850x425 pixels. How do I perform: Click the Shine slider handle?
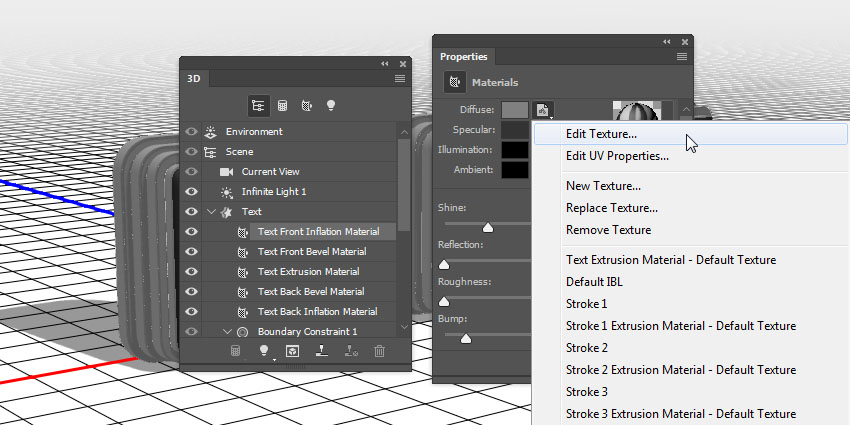pyautogui.click(x=488, y=227)
